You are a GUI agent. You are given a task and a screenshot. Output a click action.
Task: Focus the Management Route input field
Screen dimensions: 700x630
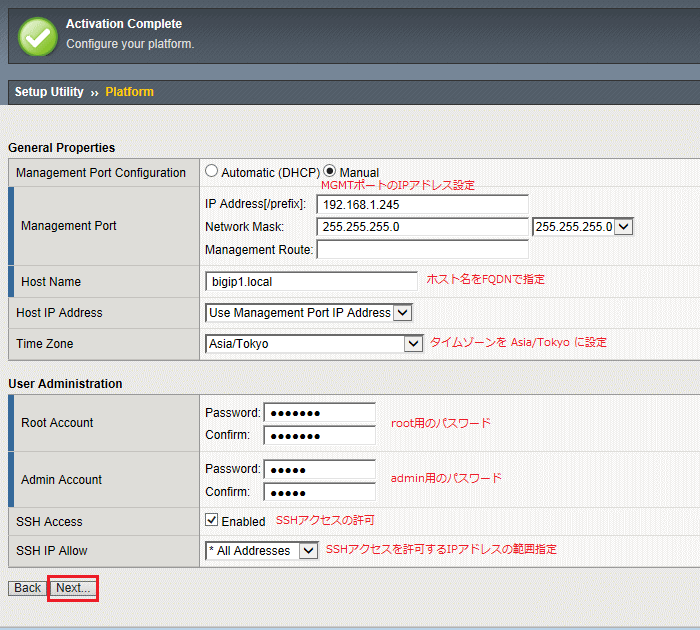click(422, 249)
